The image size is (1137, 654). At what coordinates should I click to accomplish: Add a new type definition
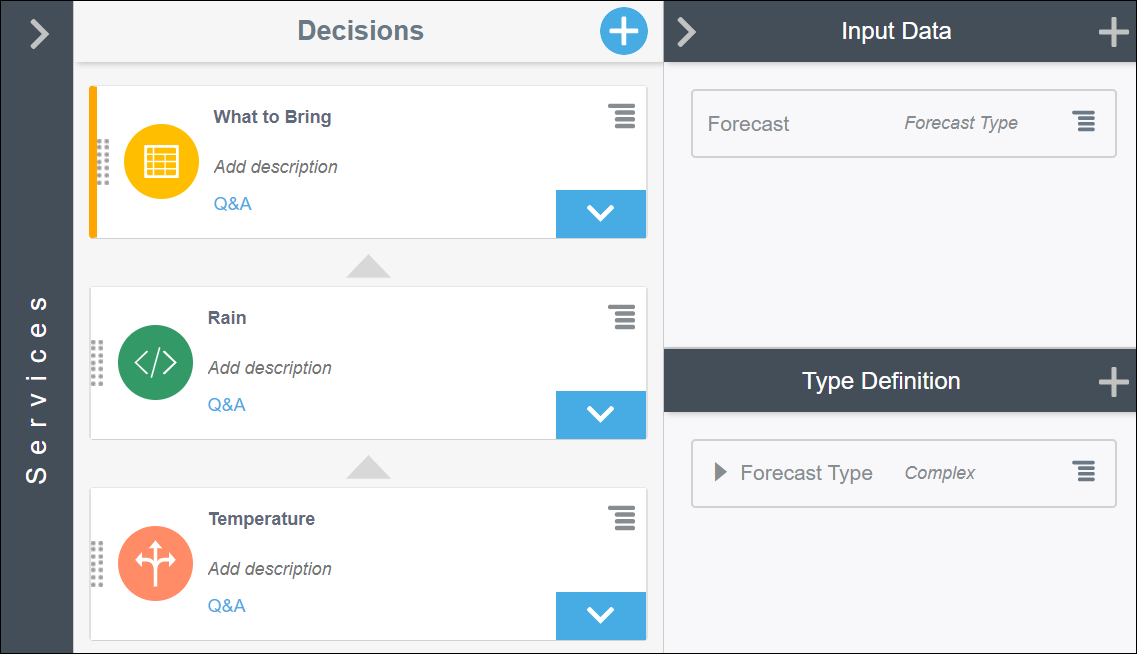coord(1113,381)
